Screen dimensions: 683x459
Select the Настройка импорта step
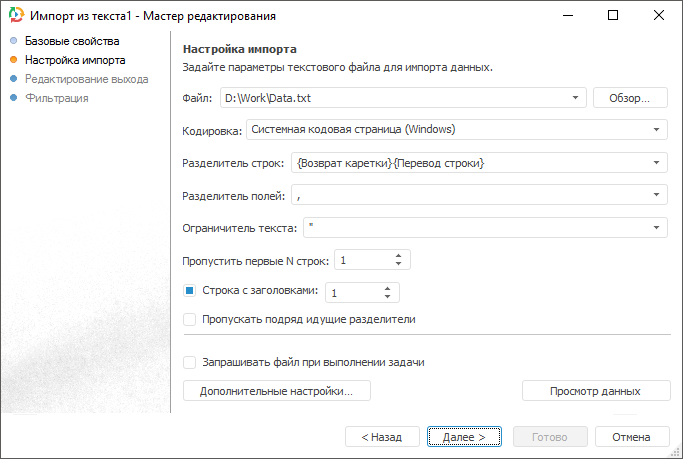click(x=75, y=60)
